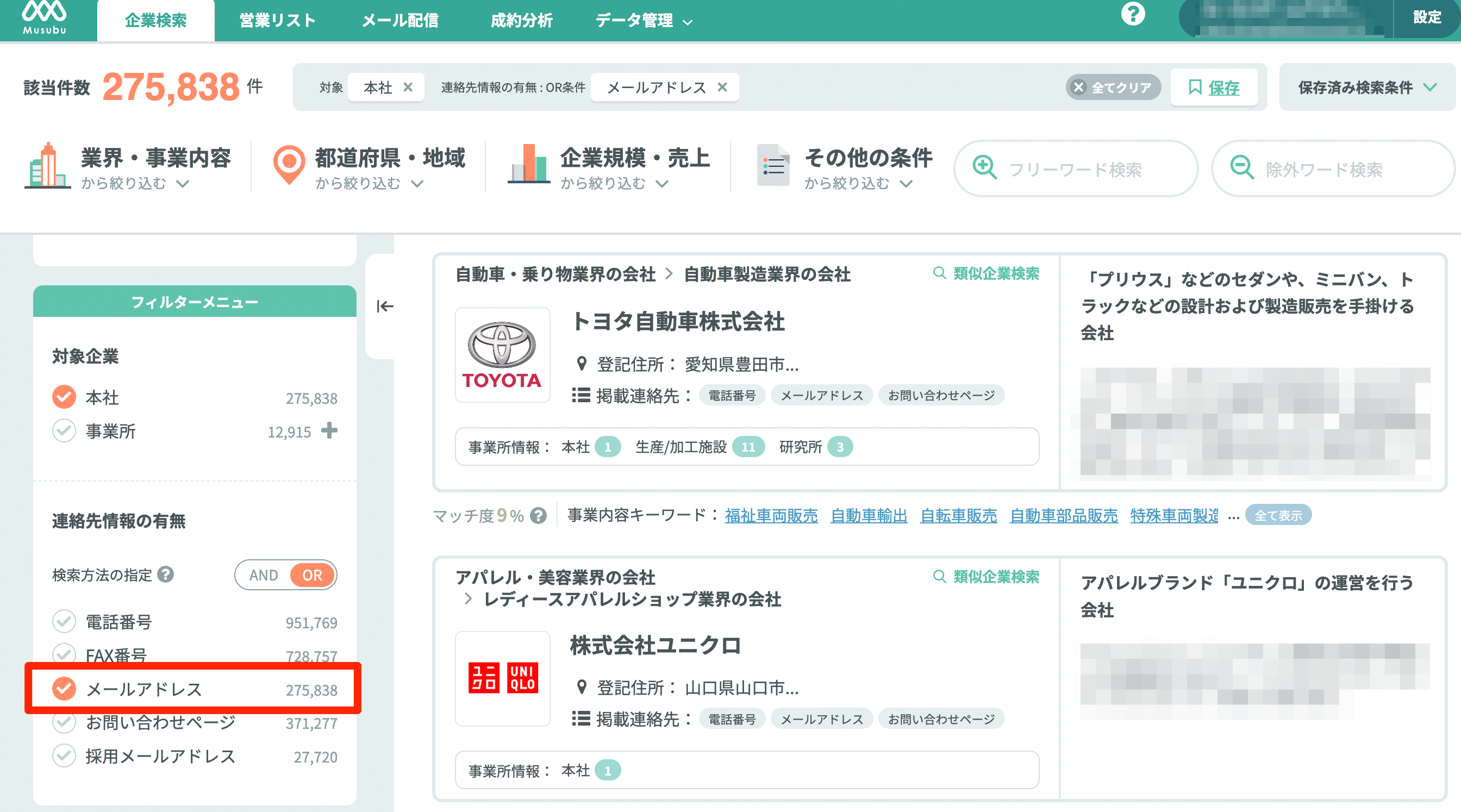Image resolution: width=1461 pixels, height=812 pixels.
Task: Check 電話番号 contact filter
Action: [x=64, y=621]
